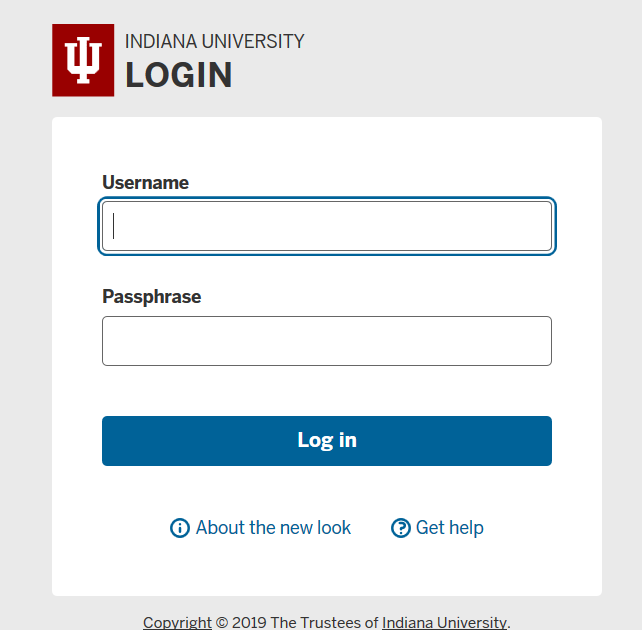Focus the Passphrase text field
The image size is (642, 630).
(326, 341)
